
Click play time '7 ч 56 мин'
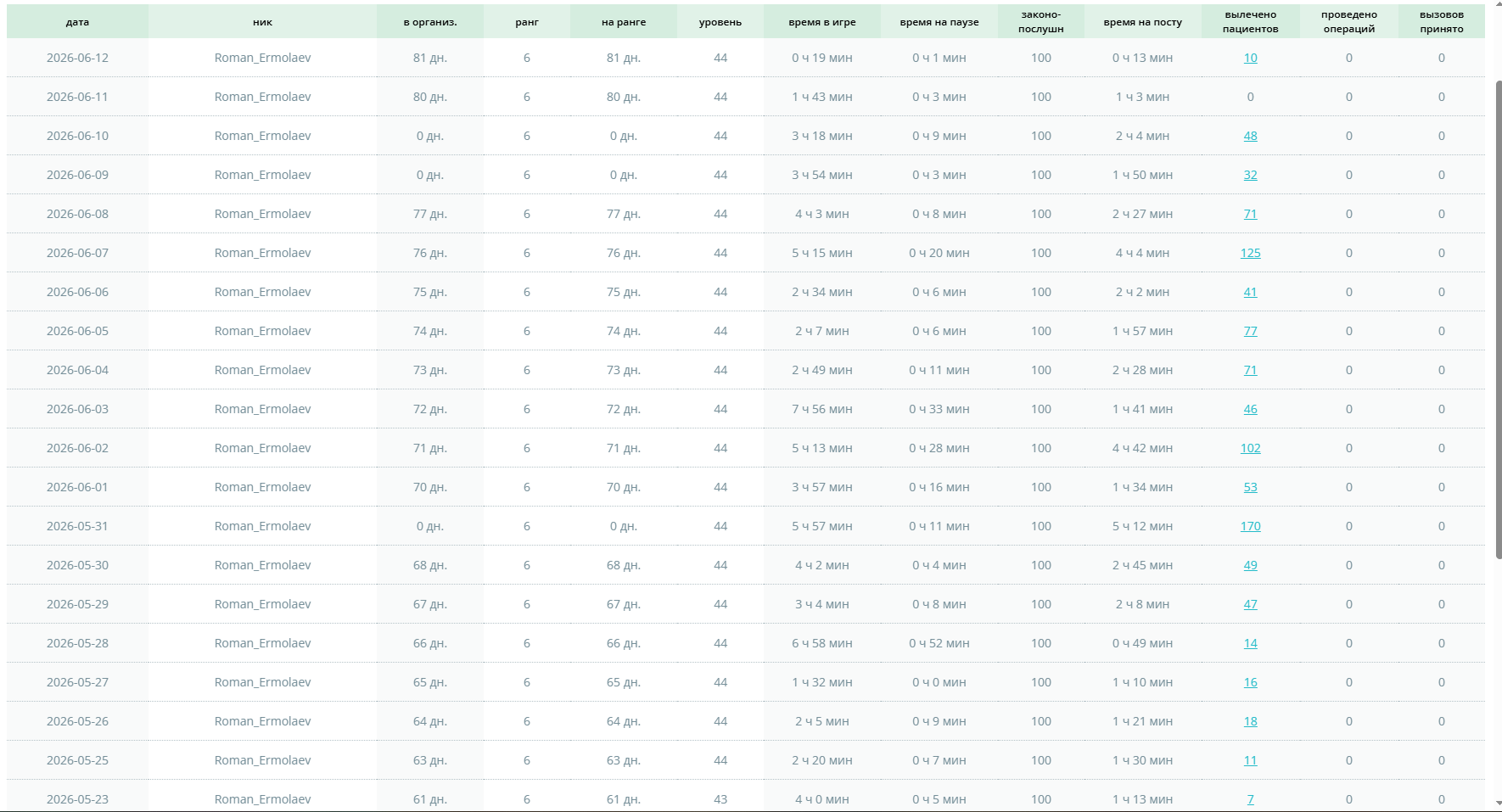point(822,409)
